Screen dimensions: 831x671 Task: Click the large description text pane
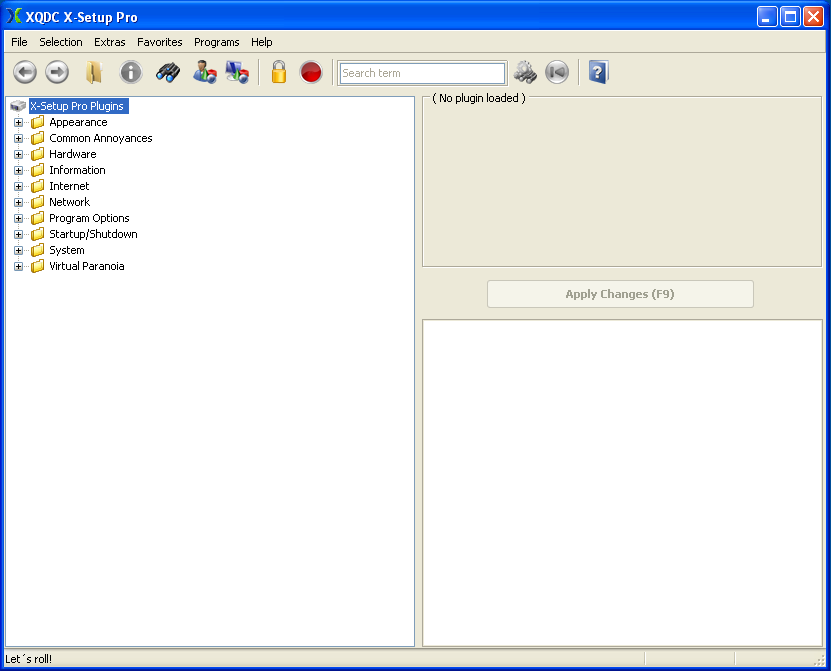[x=622, y=483]
